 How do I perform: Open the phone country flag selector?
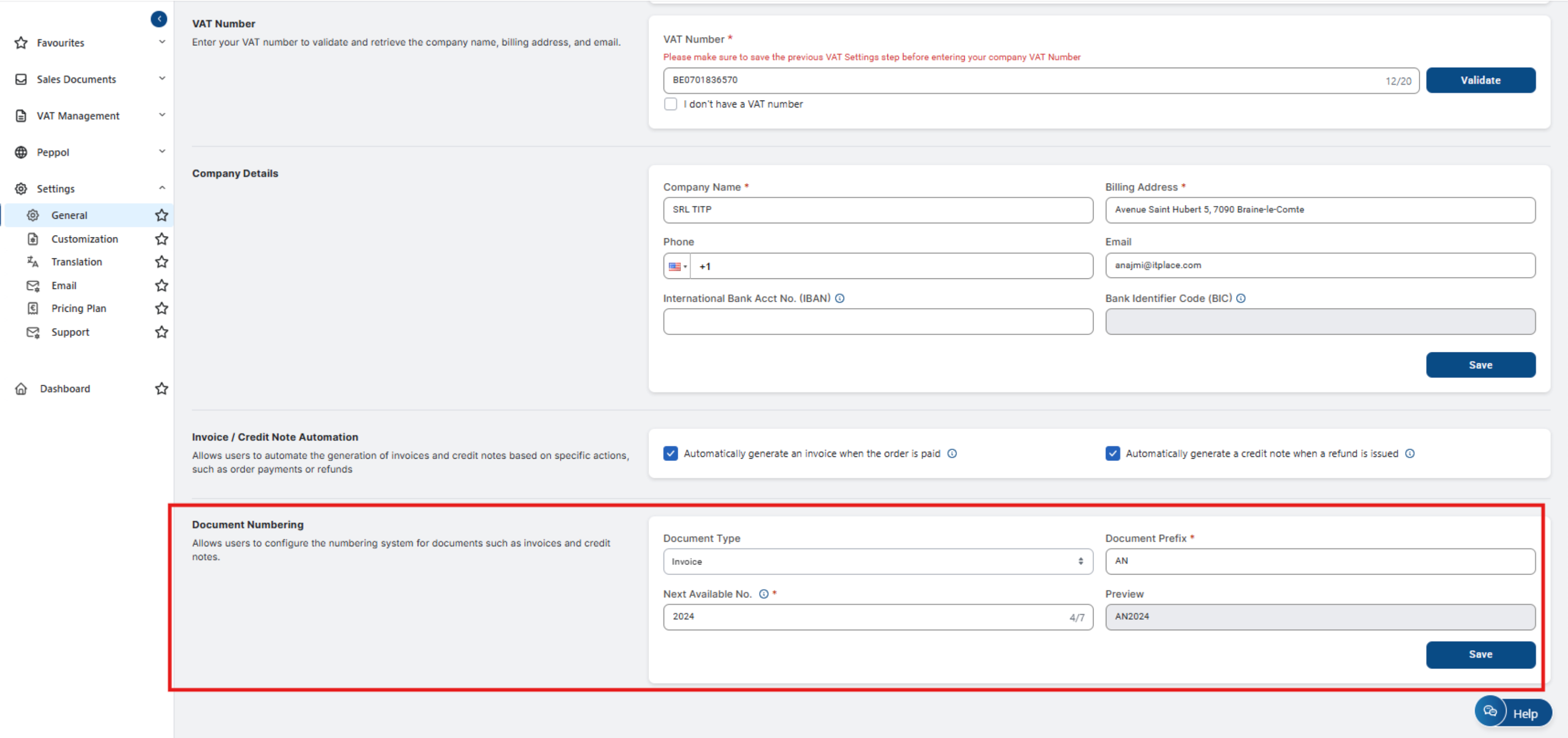coord(677,266)
